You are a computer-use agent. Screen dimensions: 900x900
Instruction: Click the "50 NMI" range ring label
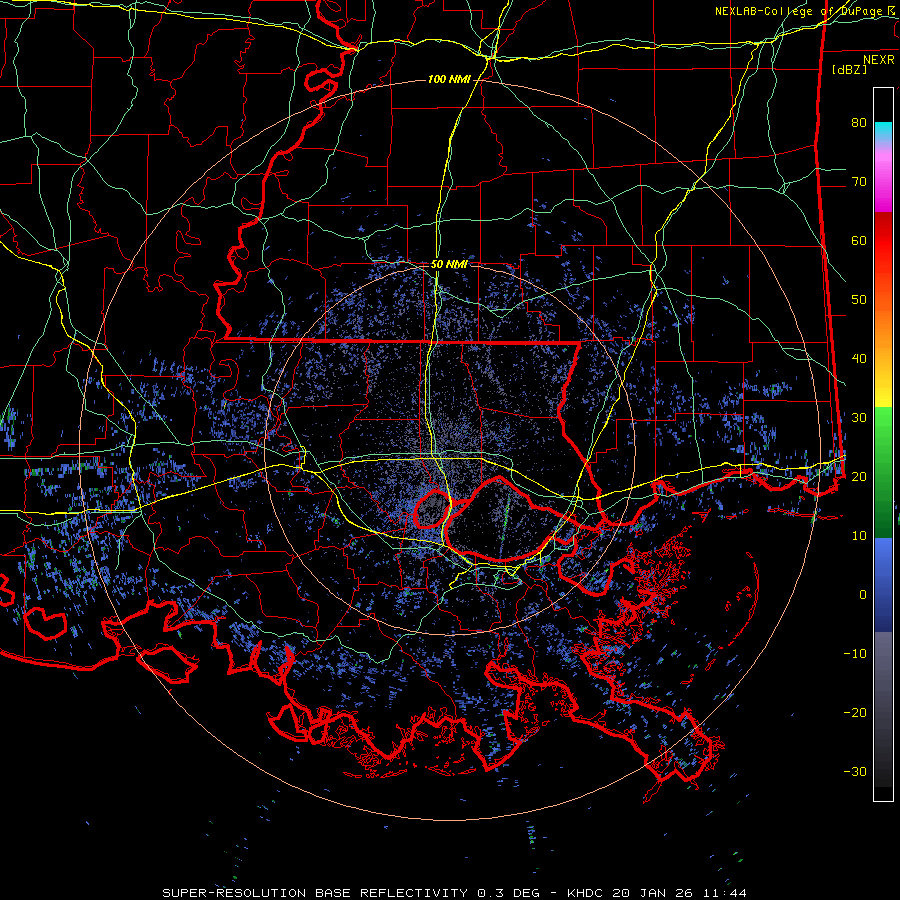pos(449,265)
